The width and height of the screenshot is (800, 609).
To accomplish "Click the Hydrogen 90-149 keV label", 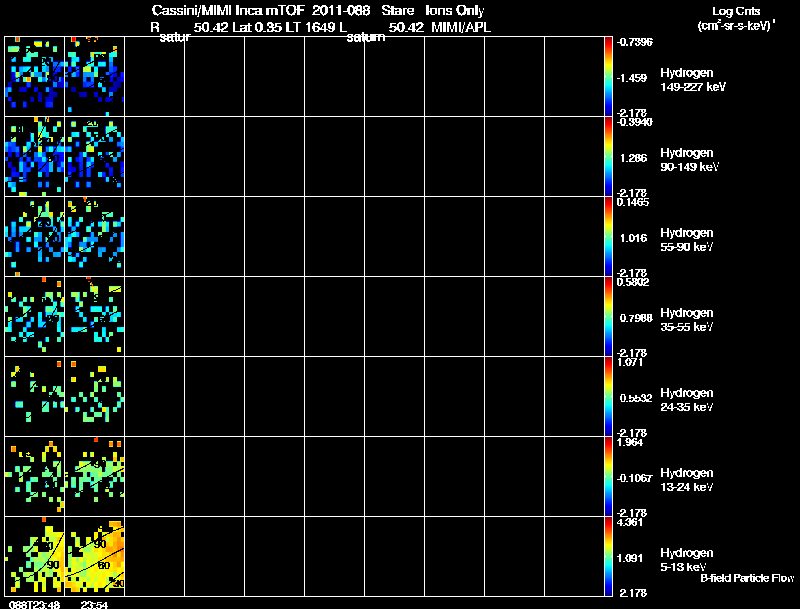I will click(689, 160).
